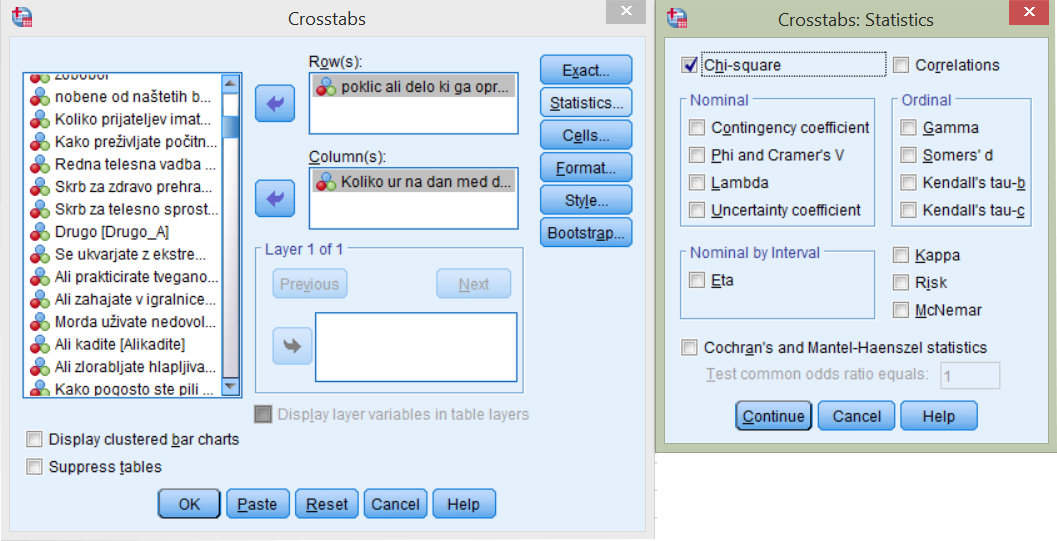This screenshot has width=1057, height=541.
Task: Click variable list scrollbar down arrow
Action: (x=231, y=387)
